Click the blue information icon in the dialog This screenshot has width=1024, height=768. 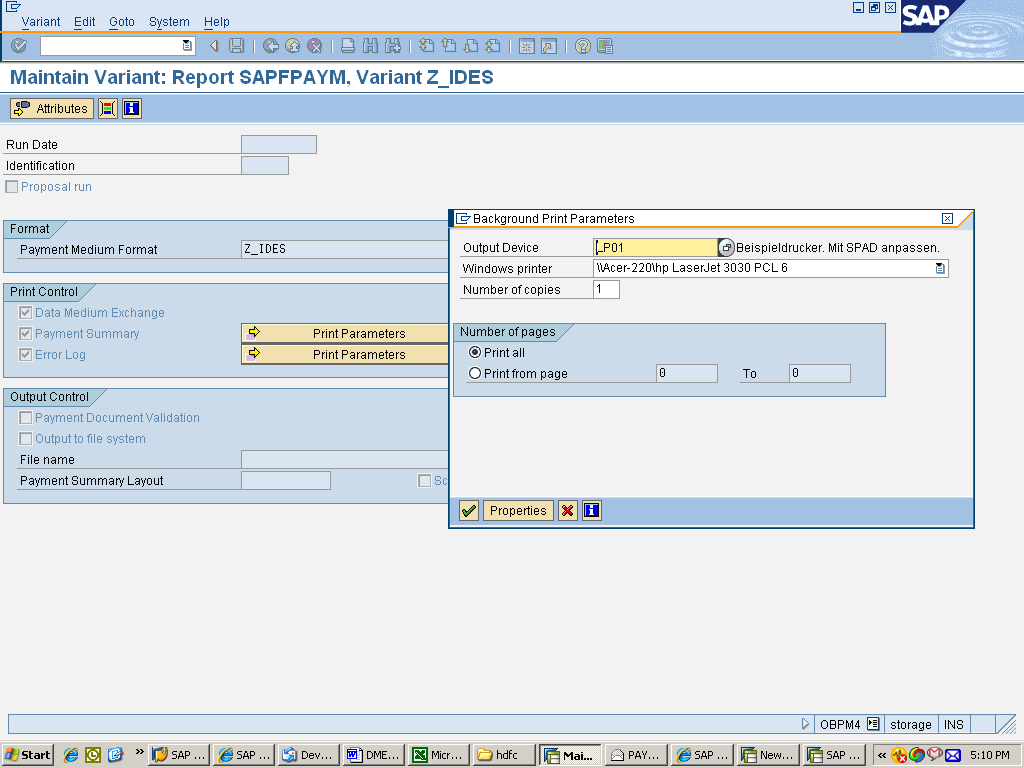(x=590, y=510)
